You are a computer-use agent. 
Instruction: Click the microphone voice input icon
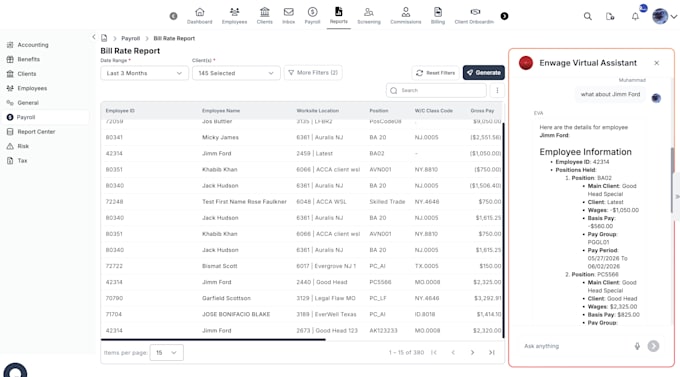pyautogui.click(x=637, y=346)
